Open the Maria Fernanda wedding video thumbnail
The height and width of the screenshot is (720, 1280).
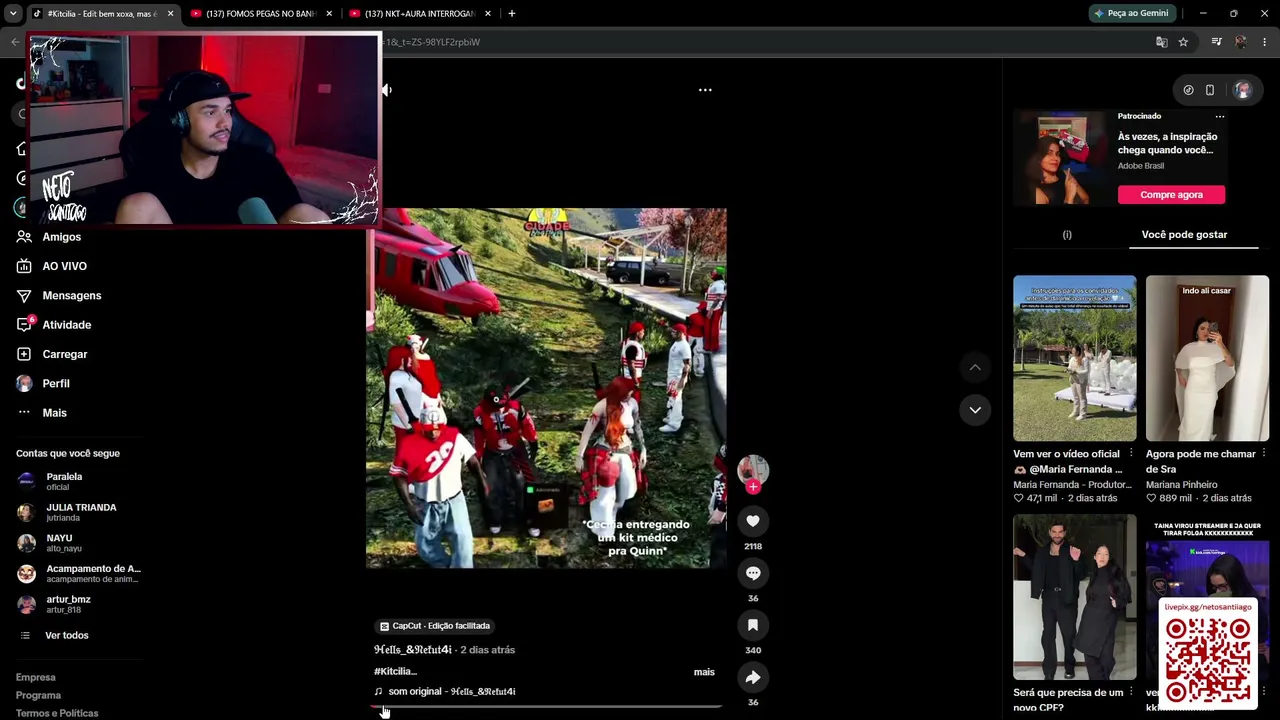point(1075,358)
